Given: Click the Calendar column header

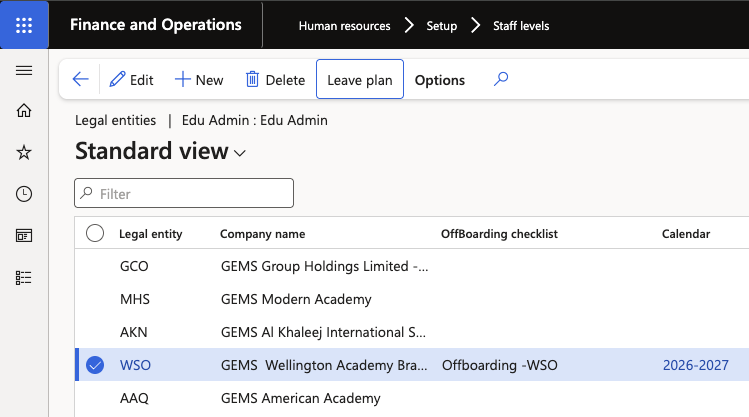Looking at the screenshot, I should click(x=686, y=234).
